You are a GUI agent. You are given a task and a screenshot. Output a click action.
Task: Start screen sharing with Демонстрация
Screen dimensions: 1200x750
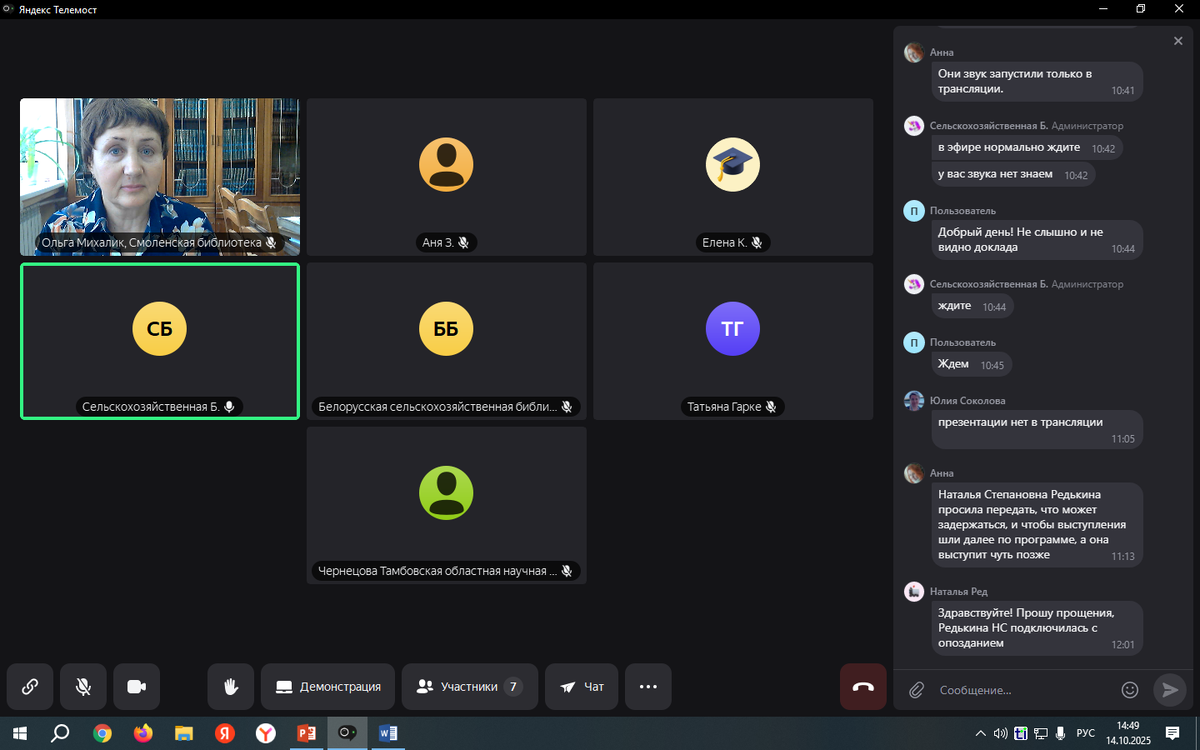click(x=328, y=687)
